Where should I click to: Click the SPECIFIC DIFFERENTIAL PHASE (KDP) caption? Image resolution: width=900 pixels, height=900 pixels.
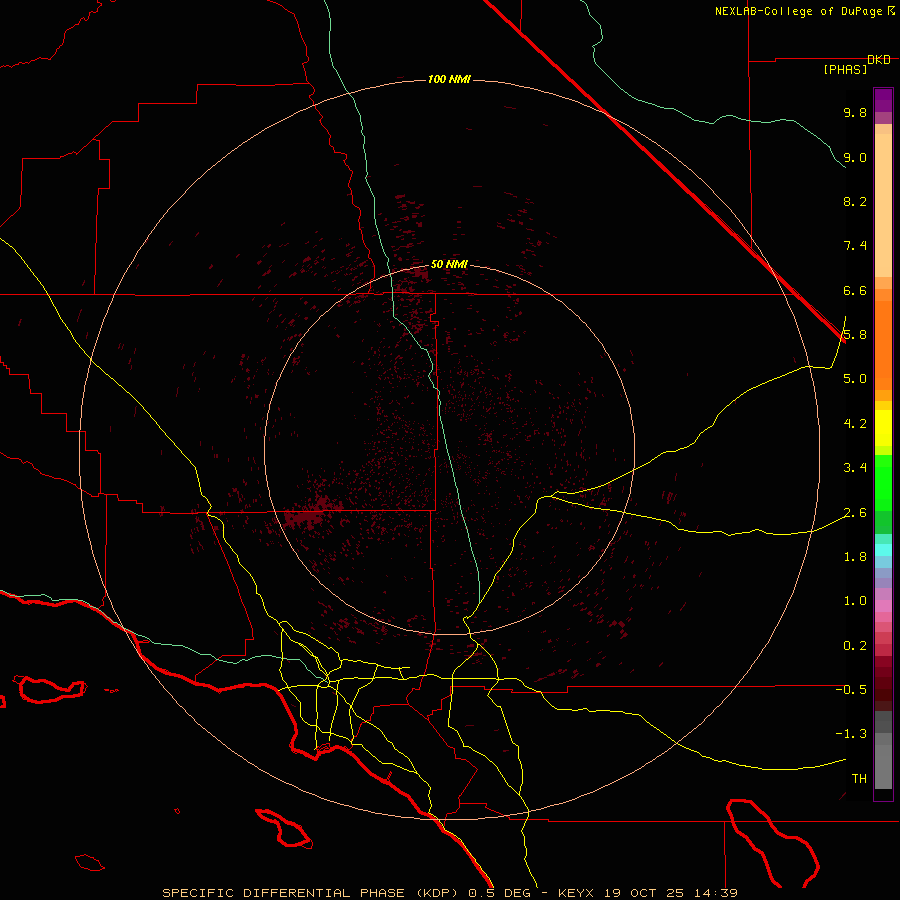310,893
